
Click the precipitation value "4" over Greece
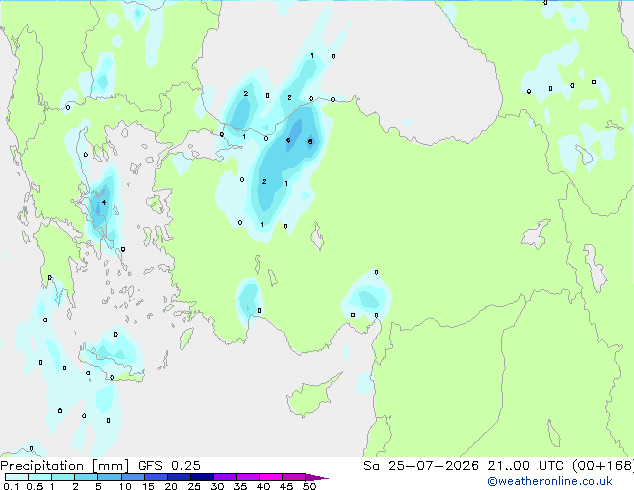tap(104, 202)
